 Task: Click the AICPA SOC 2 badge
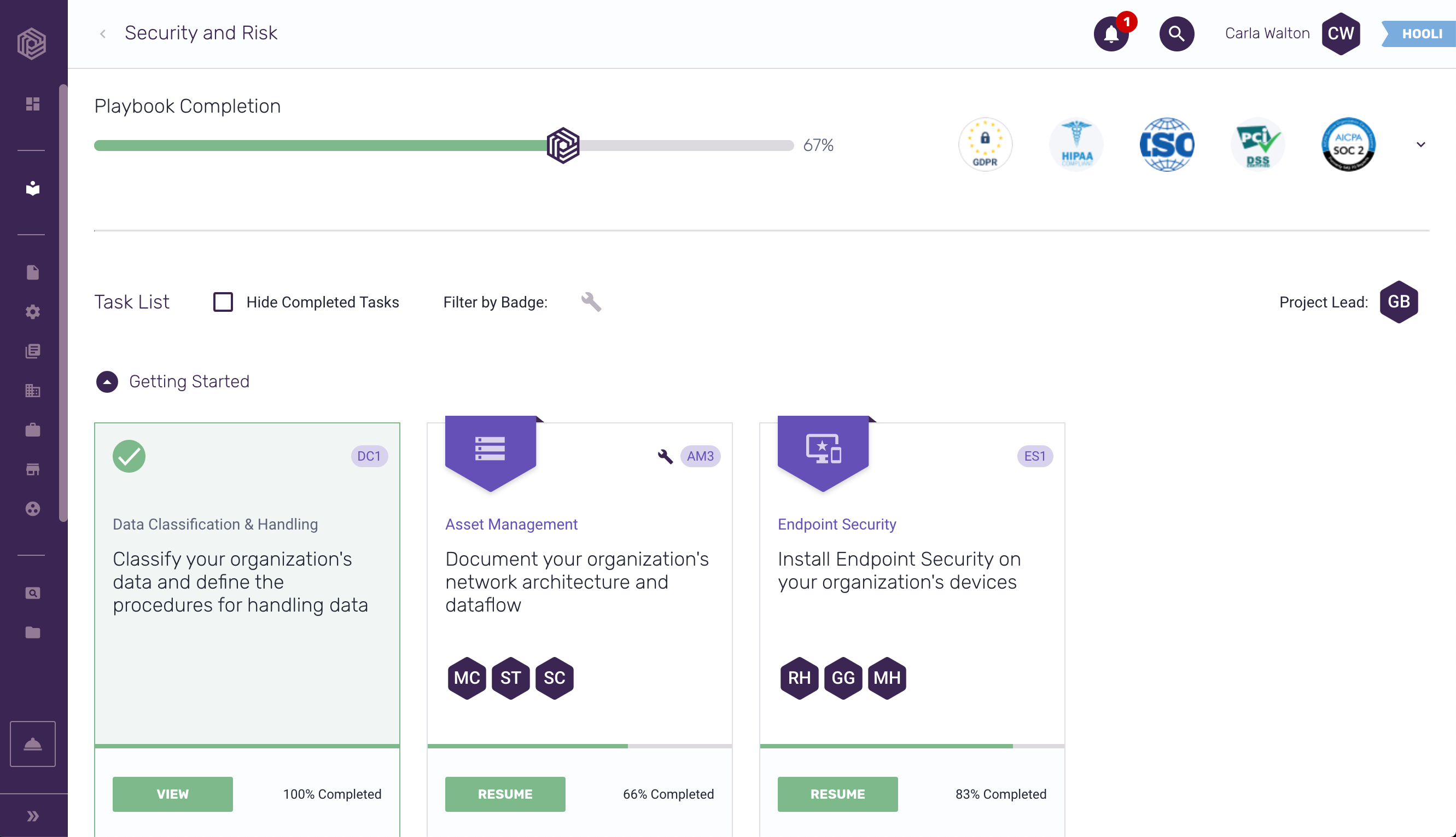click(1348, 145)
